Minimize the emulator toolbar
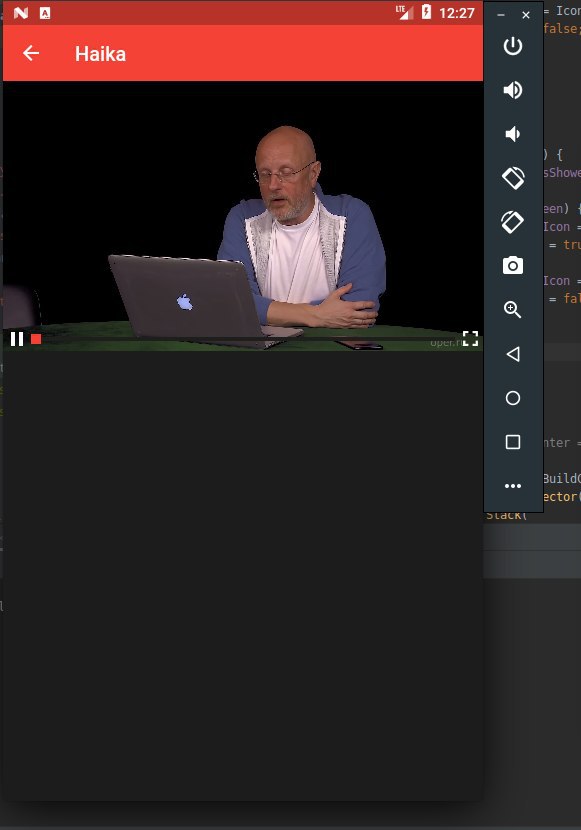 501,15
